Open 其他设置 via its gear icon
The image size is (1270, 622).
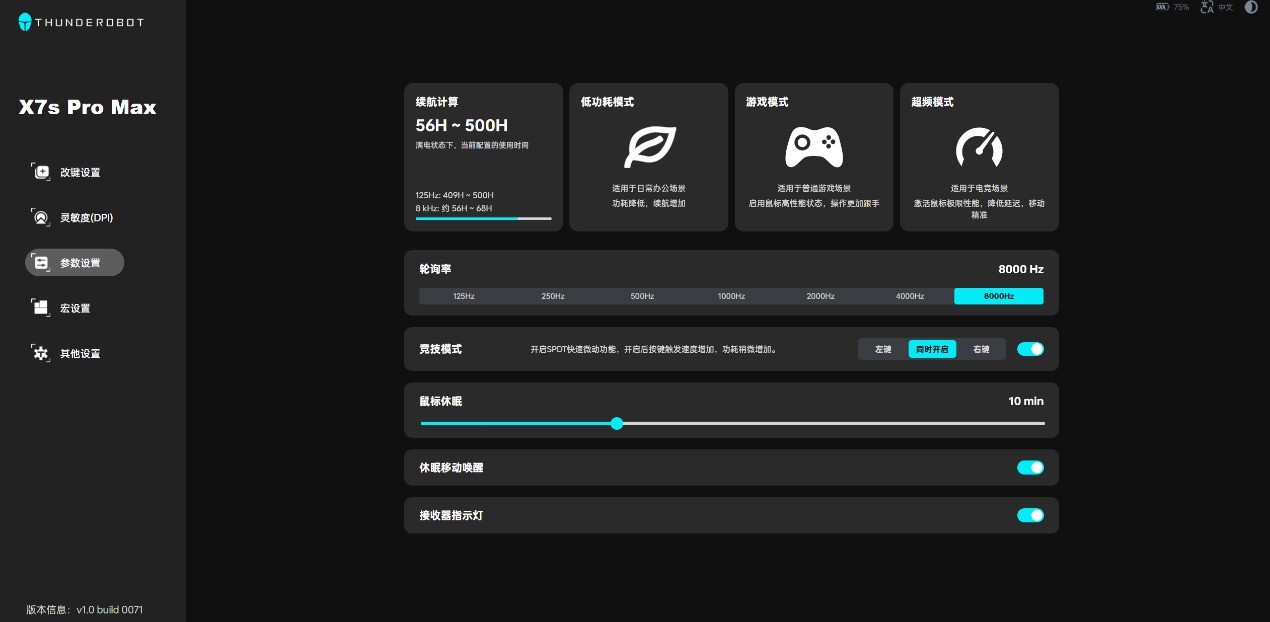pos(41,353)
